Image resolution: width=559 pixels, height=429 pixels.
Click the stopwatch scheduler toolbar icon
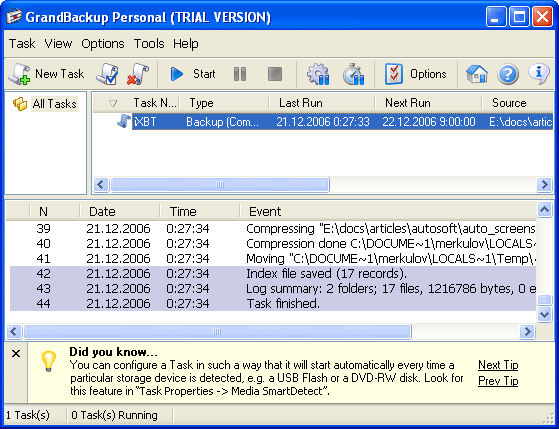[x=354, y=74]
